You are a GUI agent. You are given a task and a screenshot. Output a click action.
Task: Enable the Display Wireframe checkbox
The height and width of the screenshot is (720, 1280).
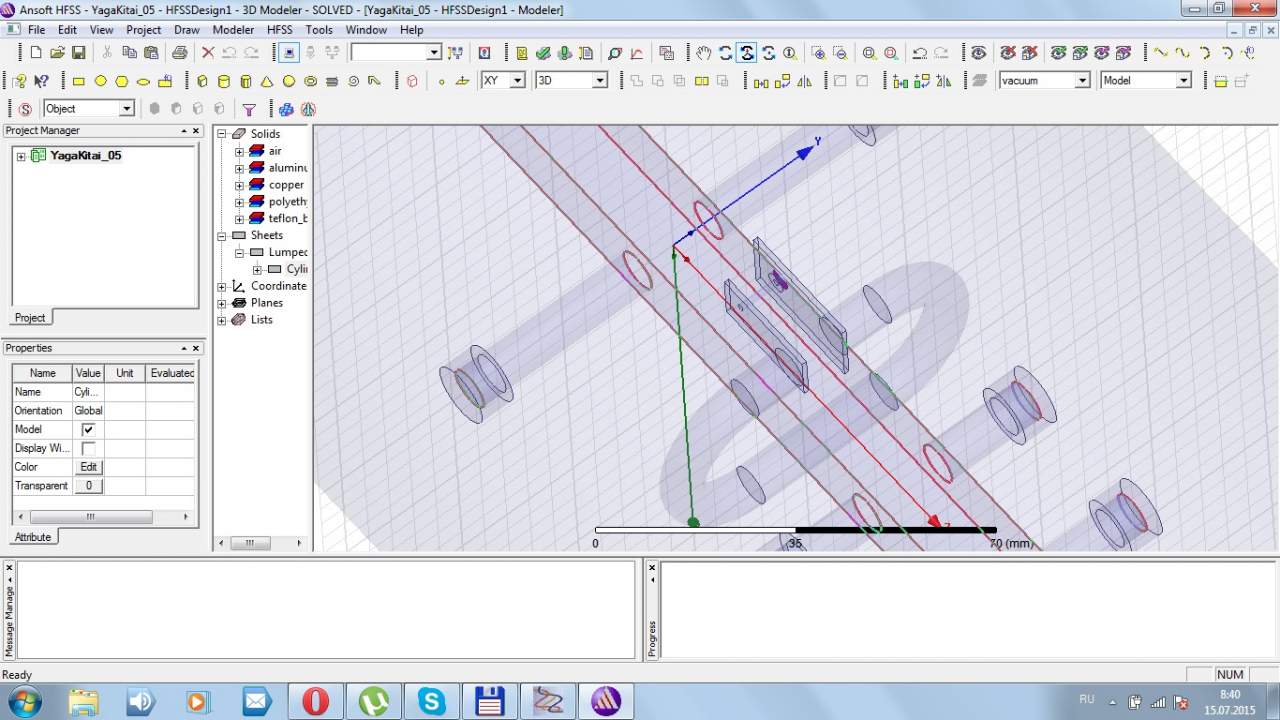pos(88,448)
